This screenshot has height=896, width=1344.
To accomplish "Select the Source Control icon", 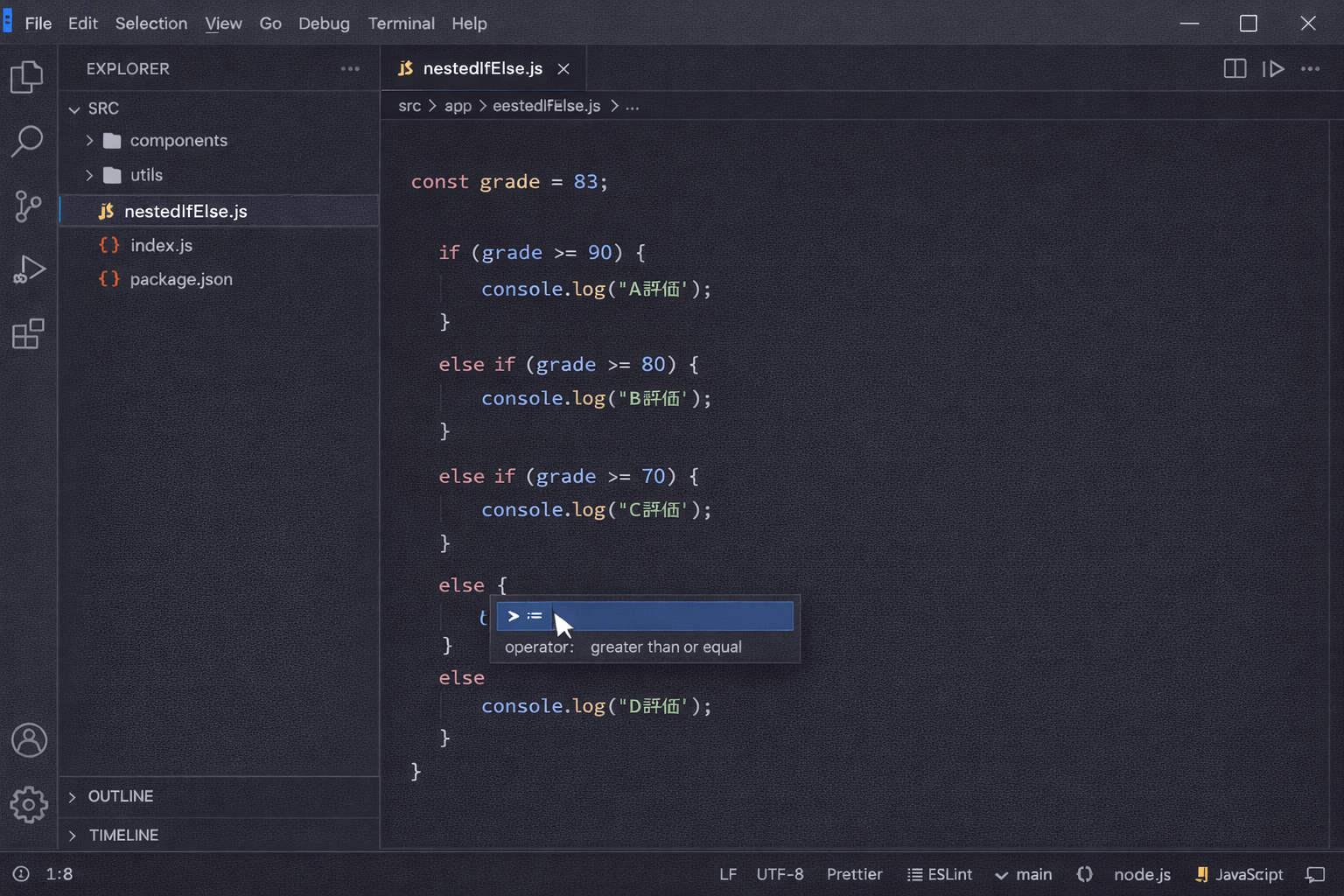I will click(x=29, y=206).
